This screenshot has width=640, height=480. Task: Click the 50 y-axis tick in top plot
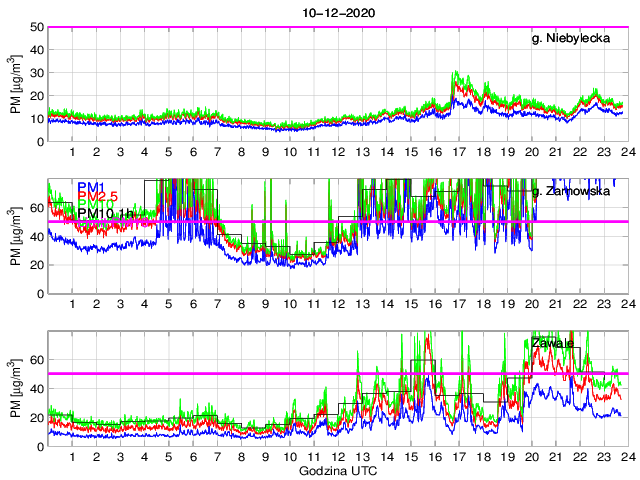click(35, 27)
